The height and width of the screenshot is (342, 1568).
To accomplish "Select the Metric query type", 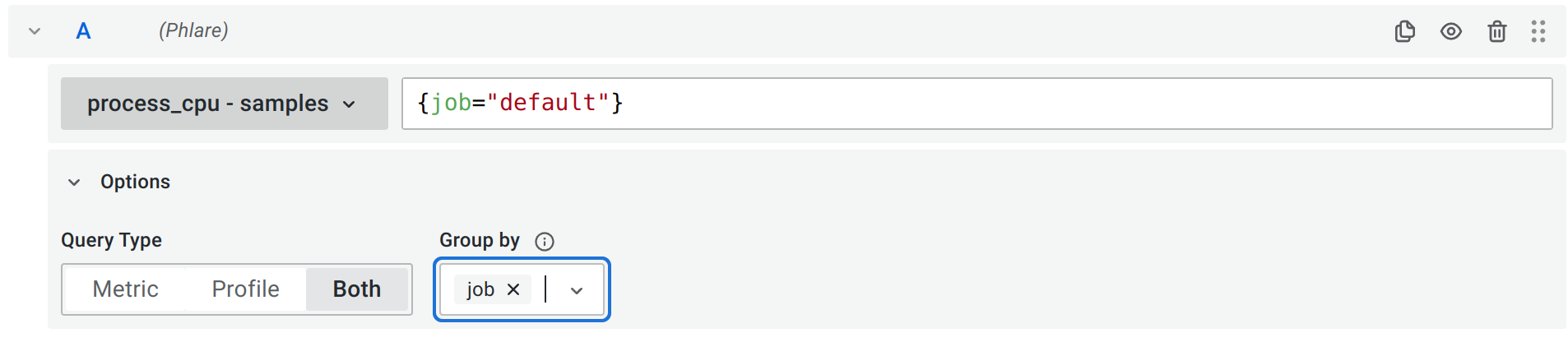I will (x=125, y=289).
